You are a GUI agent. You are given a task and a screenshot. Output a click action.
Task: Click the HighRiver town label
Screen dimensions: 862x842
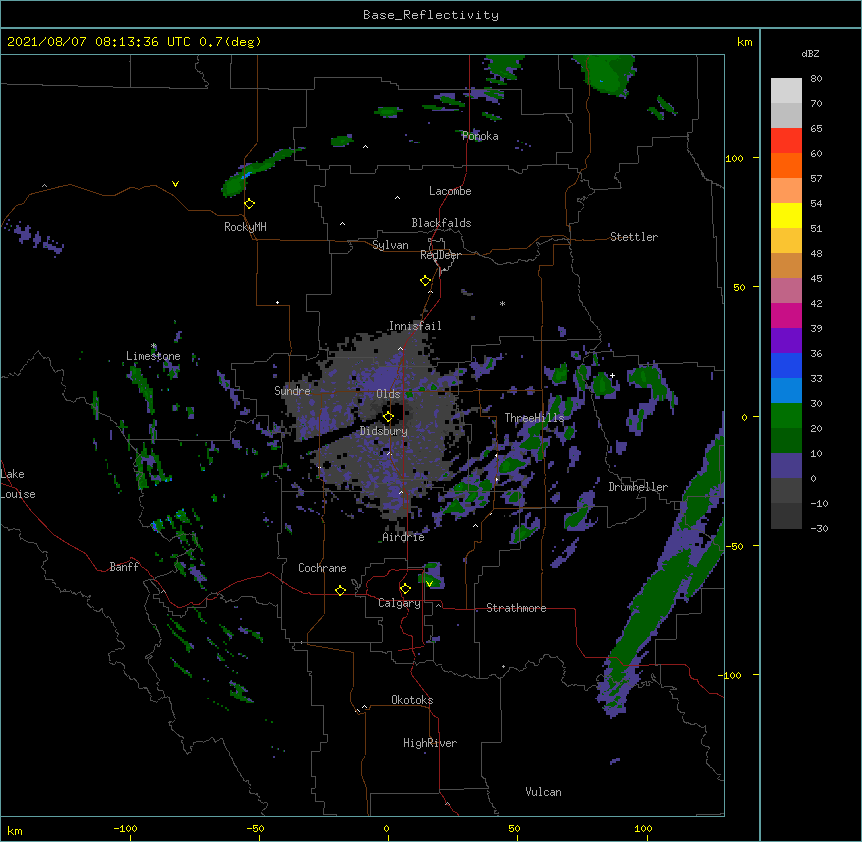click(430, 743)
